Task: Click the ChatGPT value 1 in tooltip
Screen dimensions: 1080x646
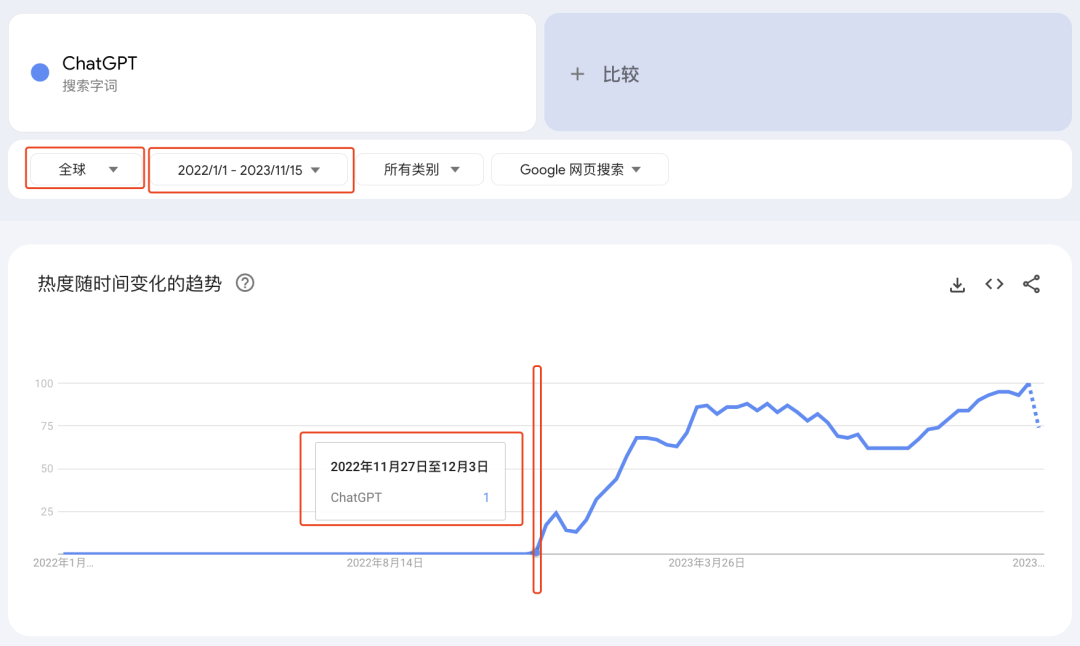Action: (x=487, y=497)
